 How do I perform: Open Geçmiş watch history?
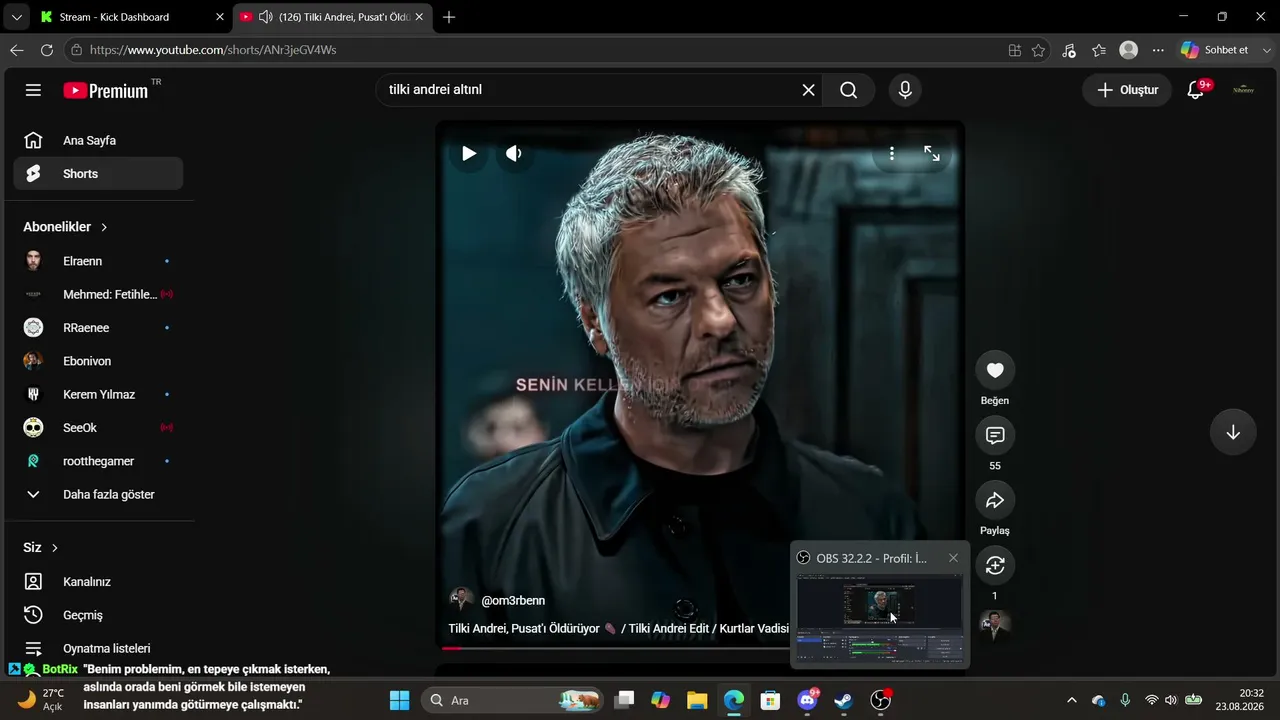[x=98, y=615]
